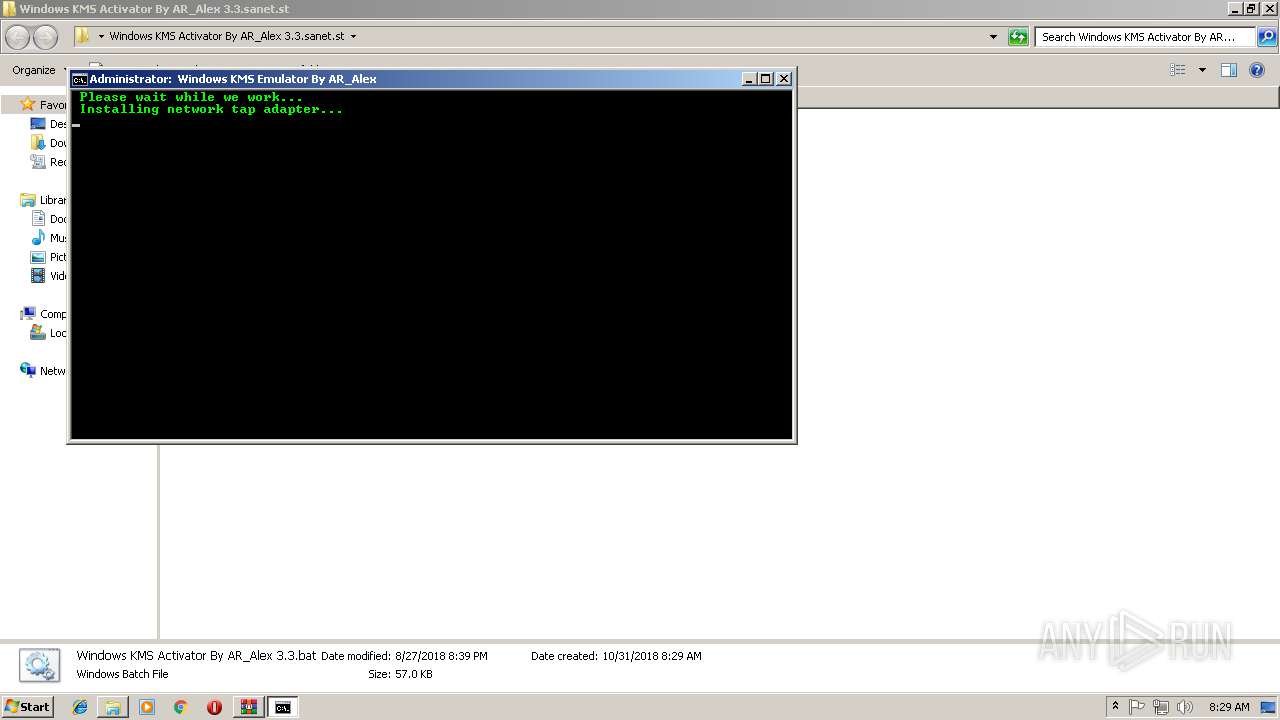Click the Size 57.0 KB value
Viewport: 1280px width, 720px height.
(415, 675)
